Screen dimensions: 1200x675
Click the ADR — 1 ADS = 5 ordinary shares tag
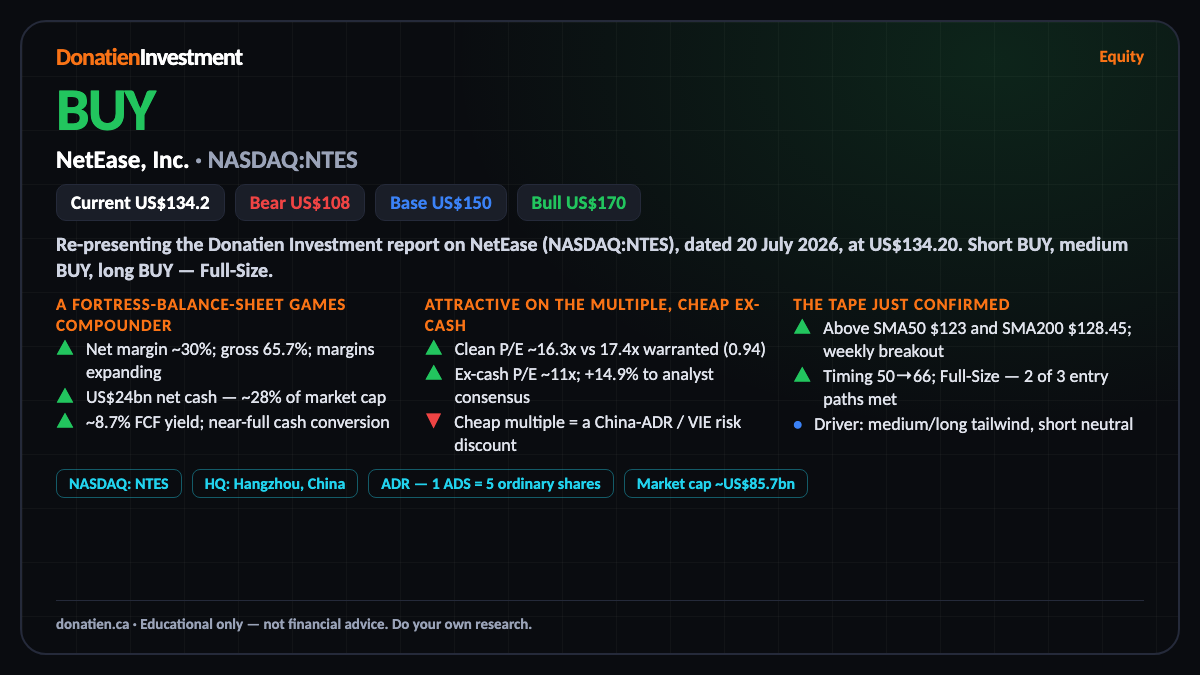coord(490,484)
